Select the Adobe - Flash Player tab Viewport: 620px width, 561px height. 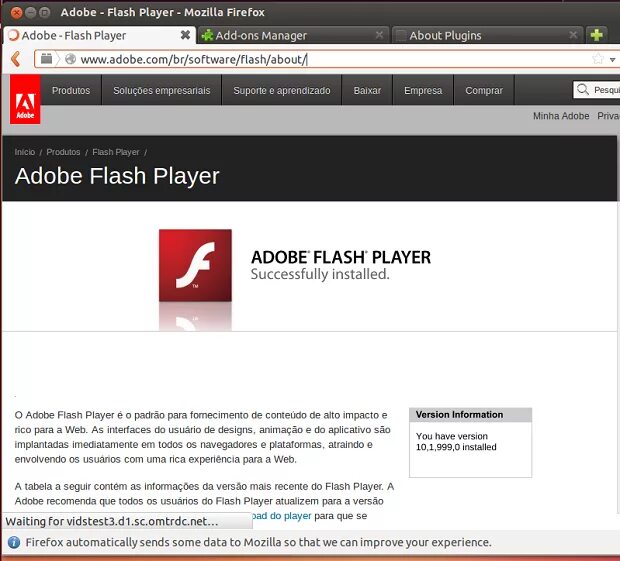tap(100, 35)
